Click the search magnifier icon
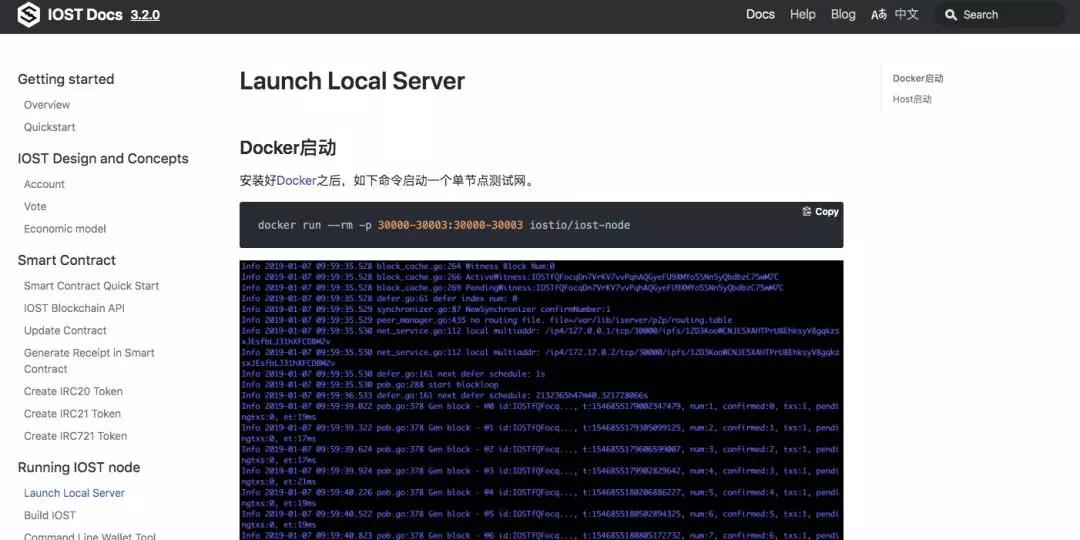This screenshot has width=1080, height=540. click(x=951, y=15)
